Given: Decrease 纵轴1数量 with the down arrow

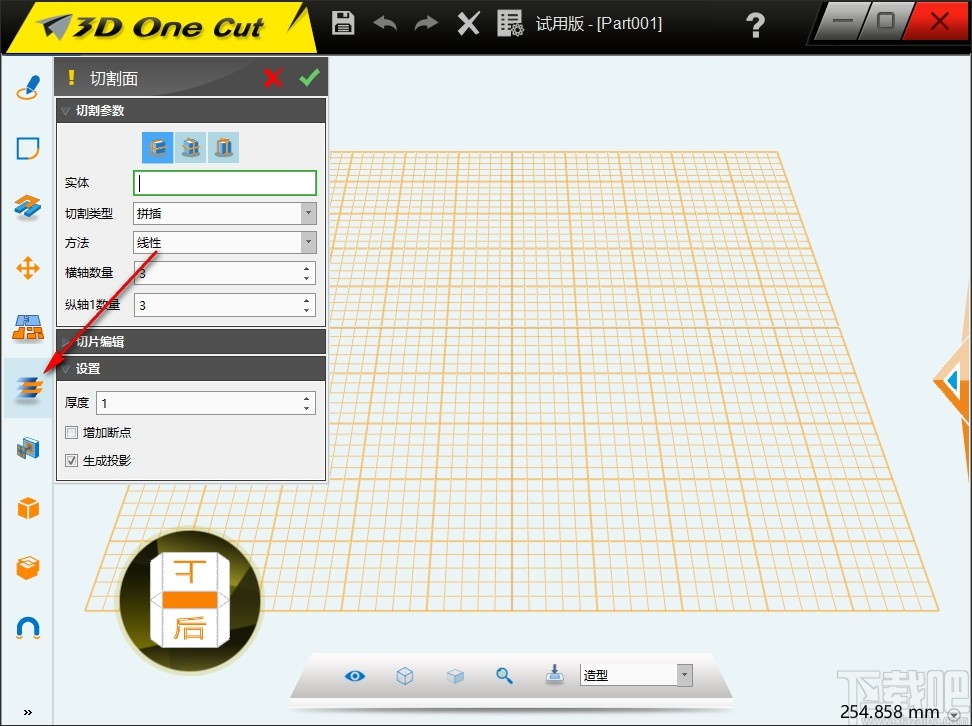Looking at the screenshot, I should (x=306, y=310).
